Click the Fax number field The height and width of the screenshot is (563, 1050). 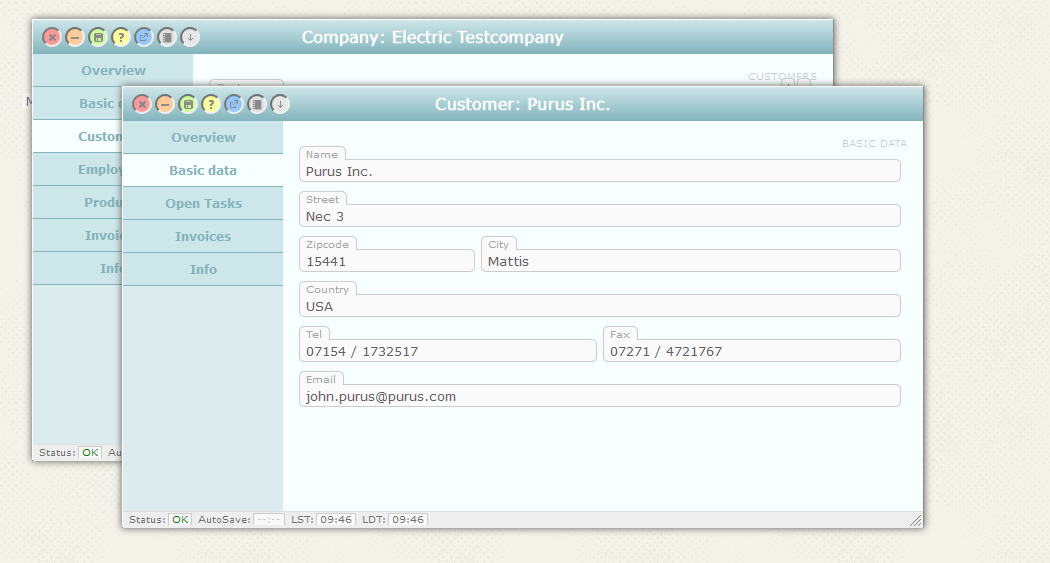751,351
